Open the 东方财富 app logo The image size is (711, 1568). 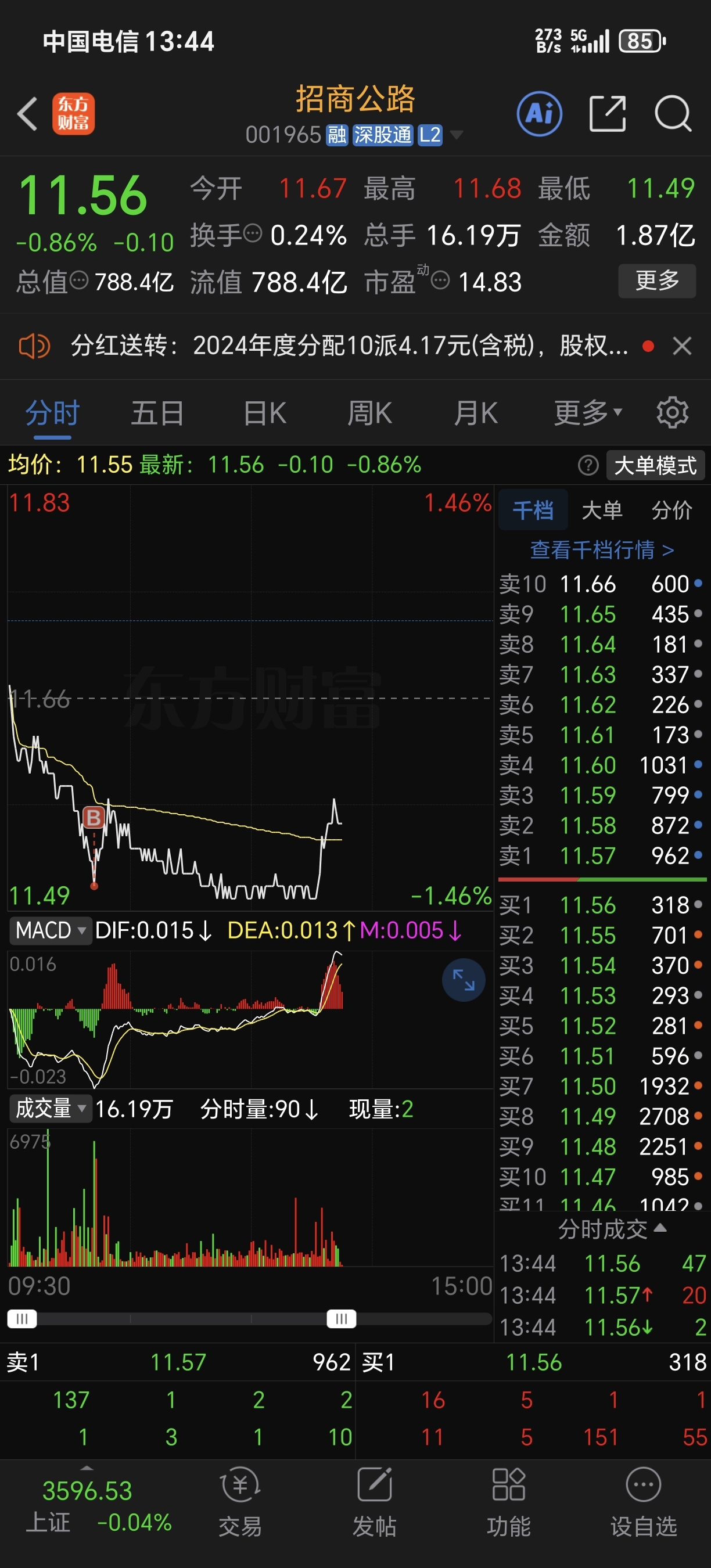(73, 113)
